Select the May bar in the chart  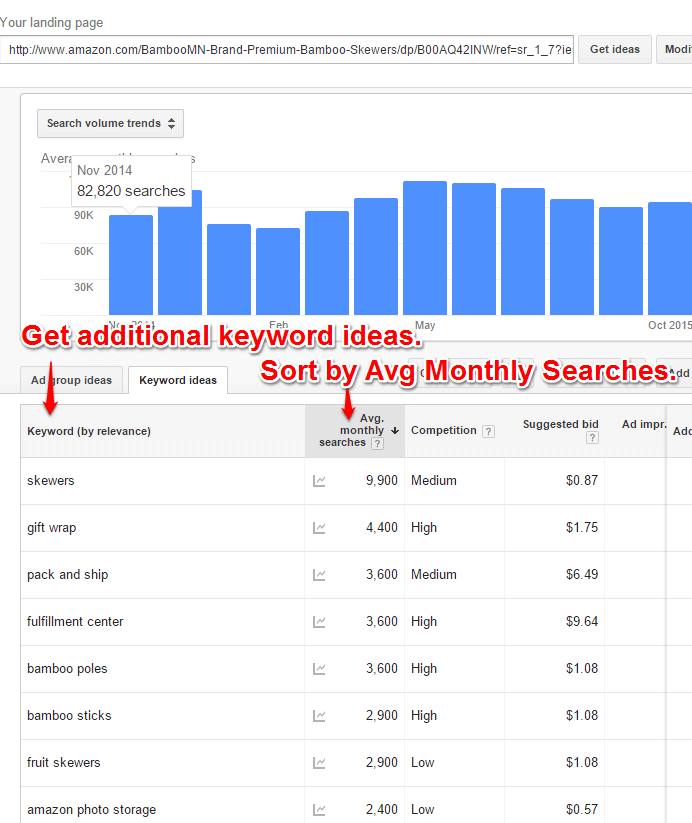pos(425,248)
